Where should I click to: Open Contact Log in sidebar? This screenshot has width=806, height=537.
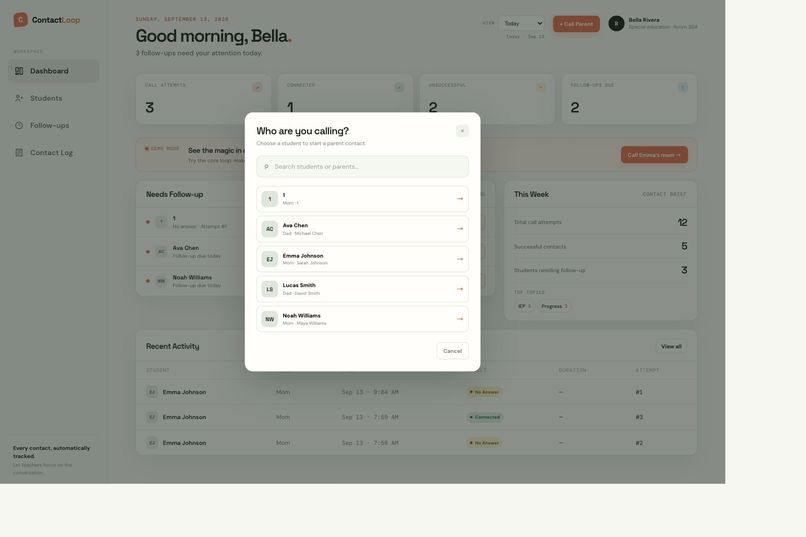click(x=53, y=153)
